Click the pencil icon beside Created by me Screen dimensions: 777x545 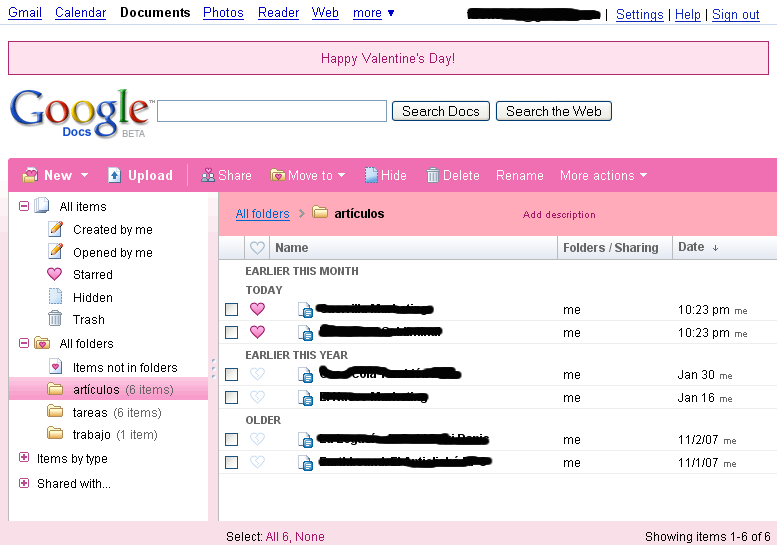(56, 229)
